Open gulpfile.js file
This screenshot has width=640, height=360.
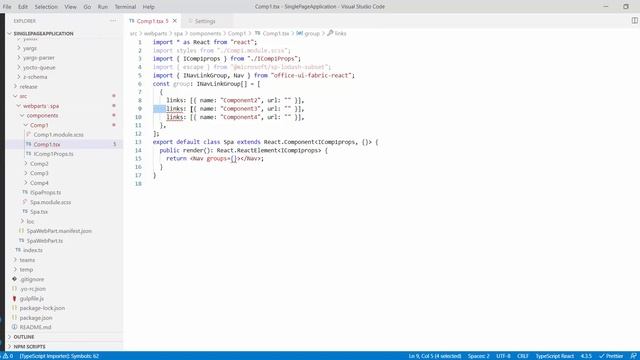tap(31, 298)
